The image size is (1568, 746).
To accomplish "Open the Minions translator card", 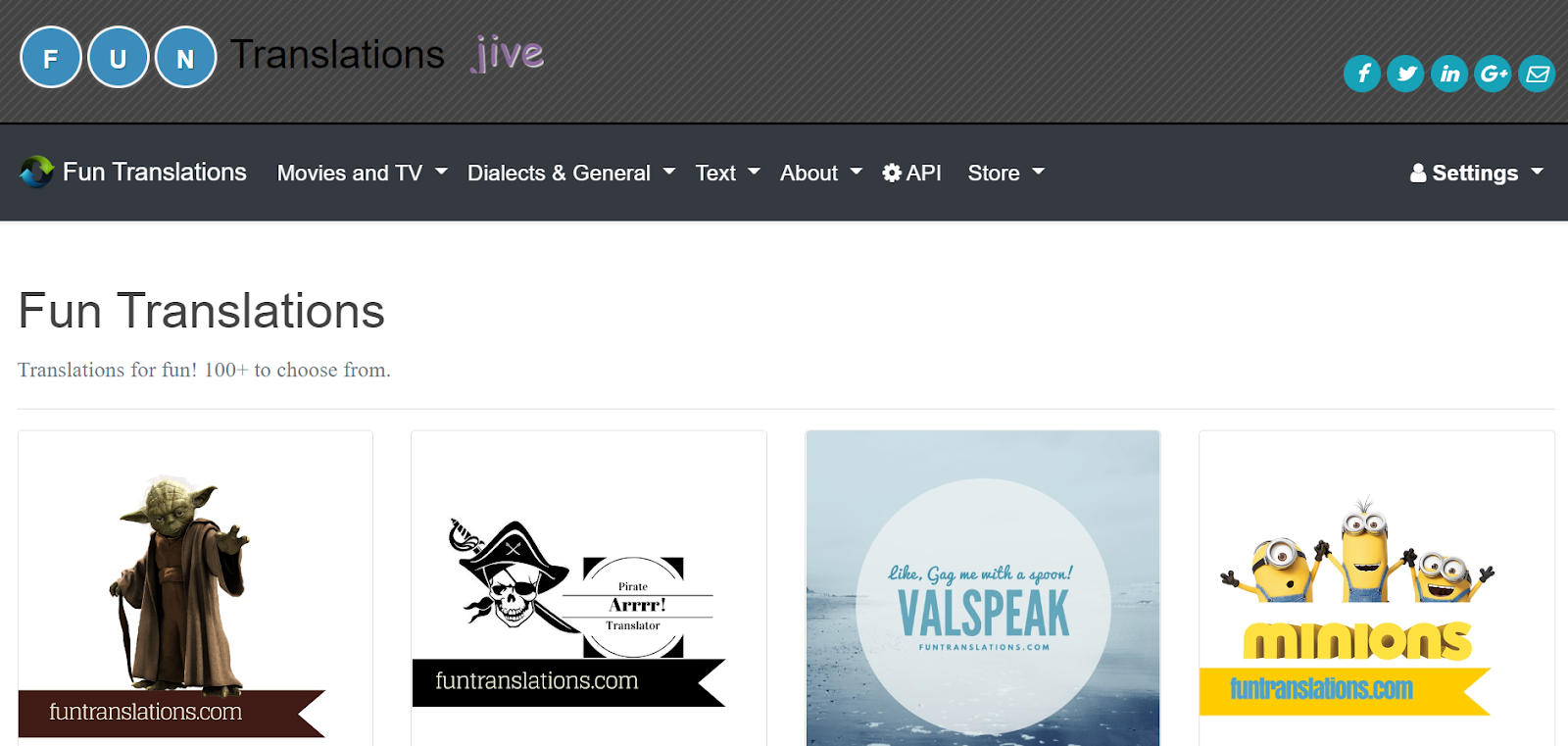I will click(1377, 588).
